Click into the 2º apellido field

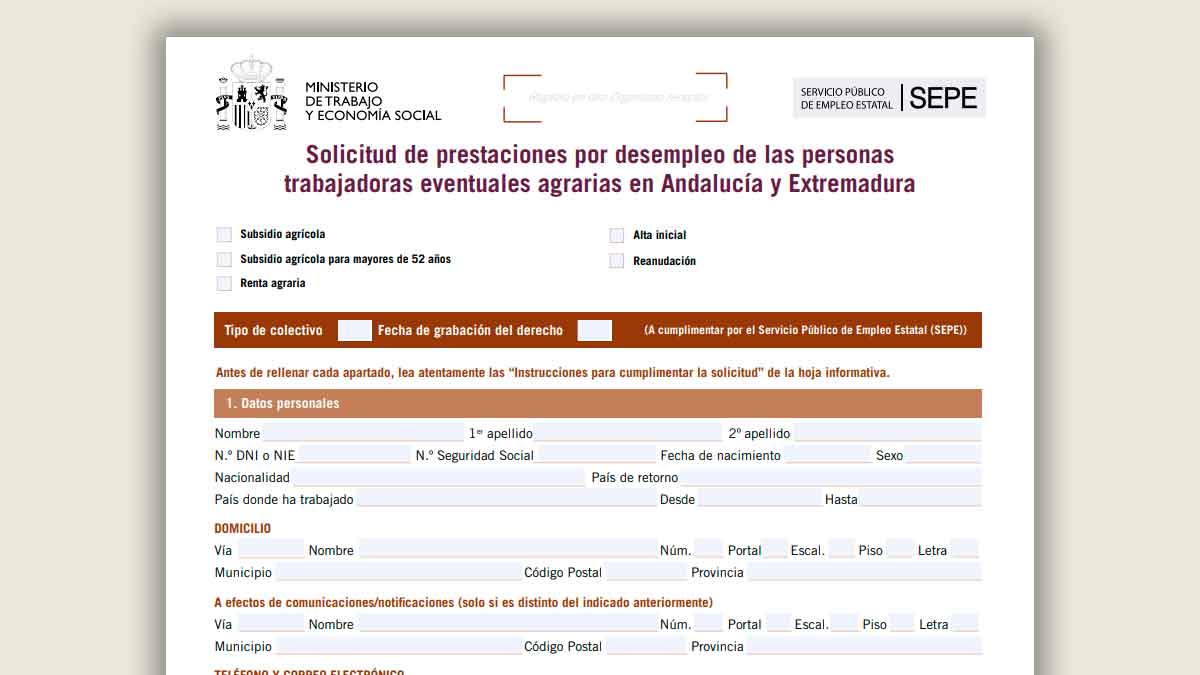pos(887,433)
